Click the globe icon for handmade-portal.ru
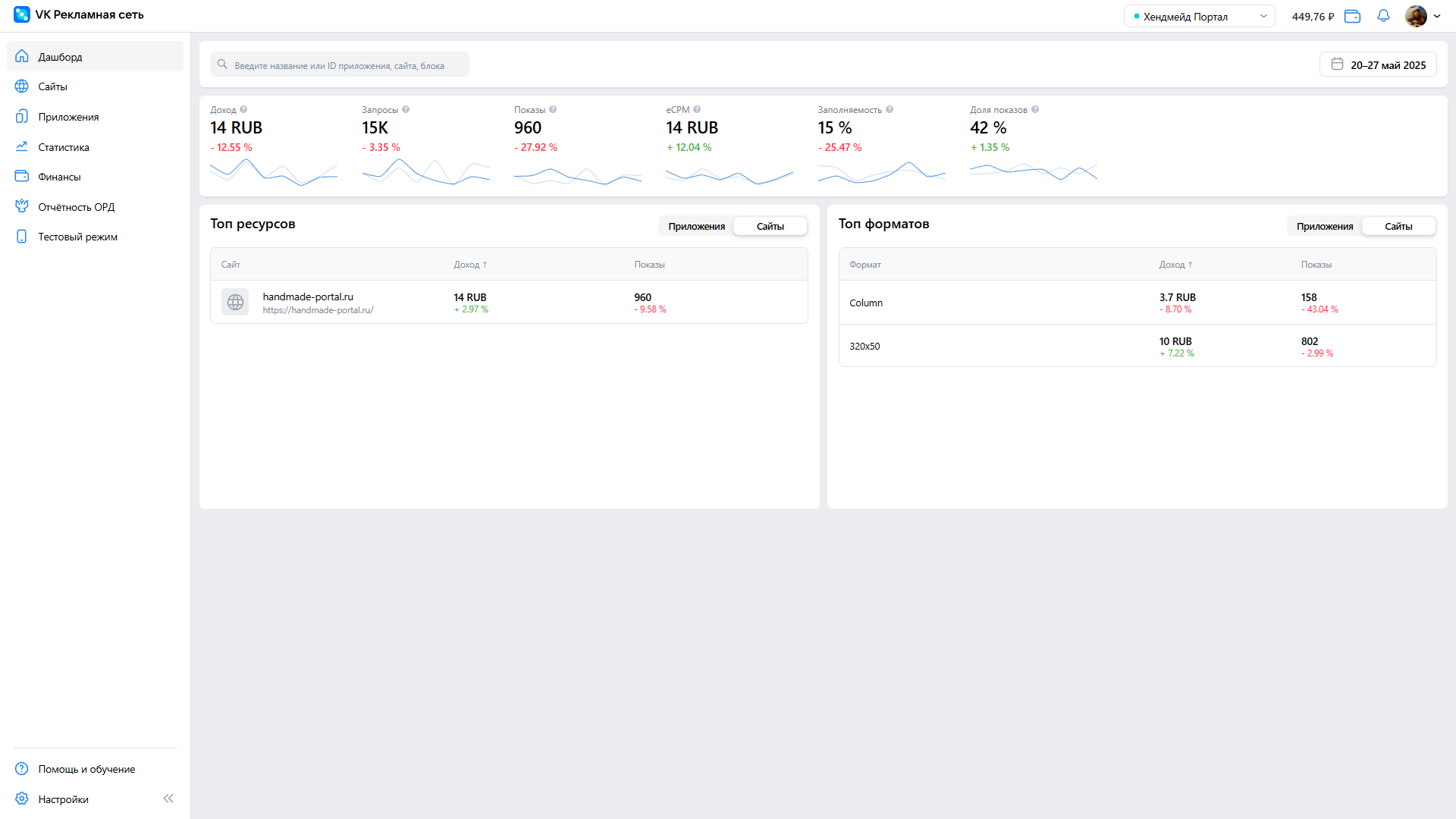Viewport: 1456px width, 819px height. coord(235,302)
